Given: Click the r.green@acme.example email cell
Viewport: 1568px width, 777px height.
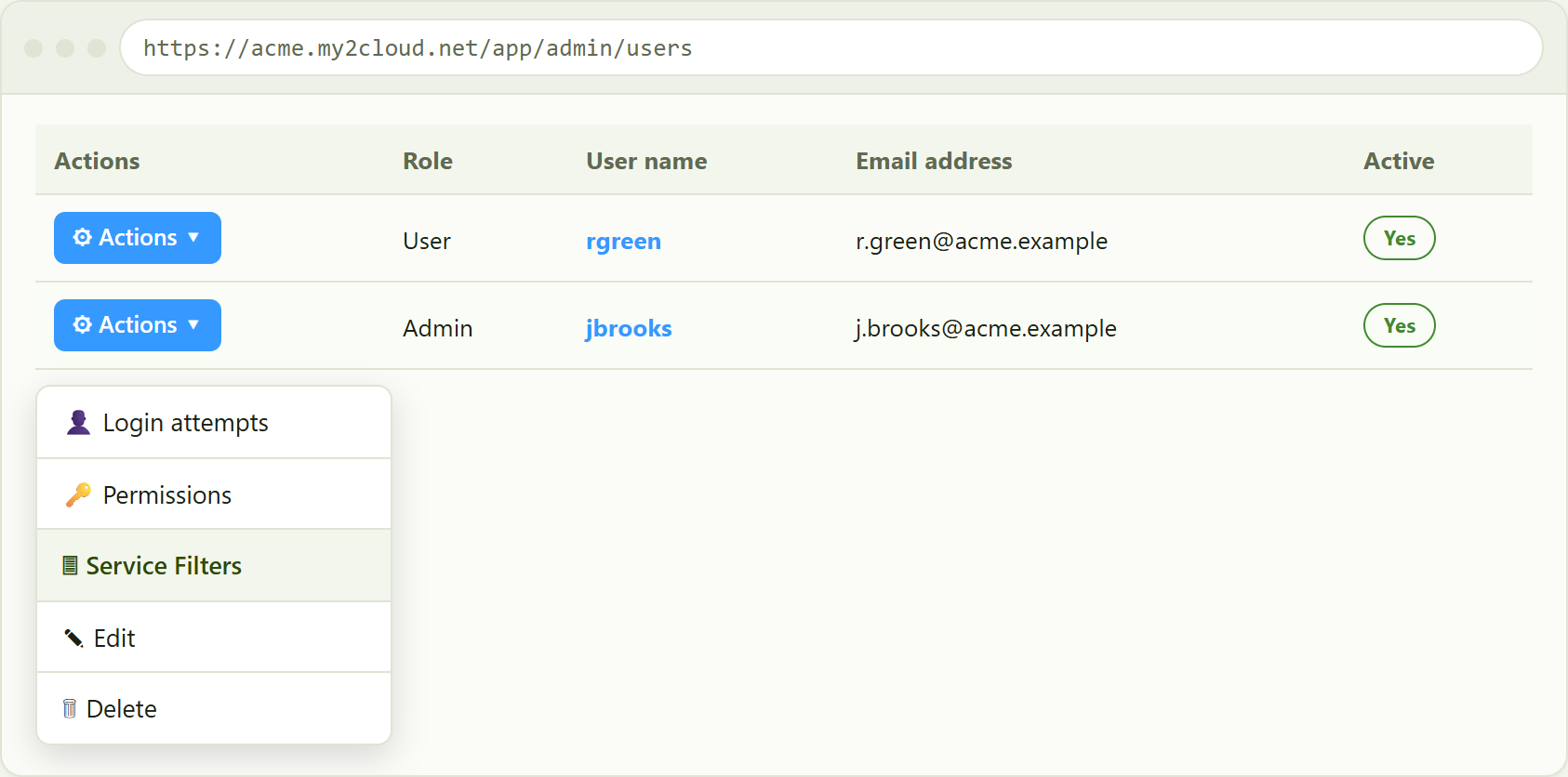Looking at the screenshot, I should pyautogui.click(x=982, y=242).
